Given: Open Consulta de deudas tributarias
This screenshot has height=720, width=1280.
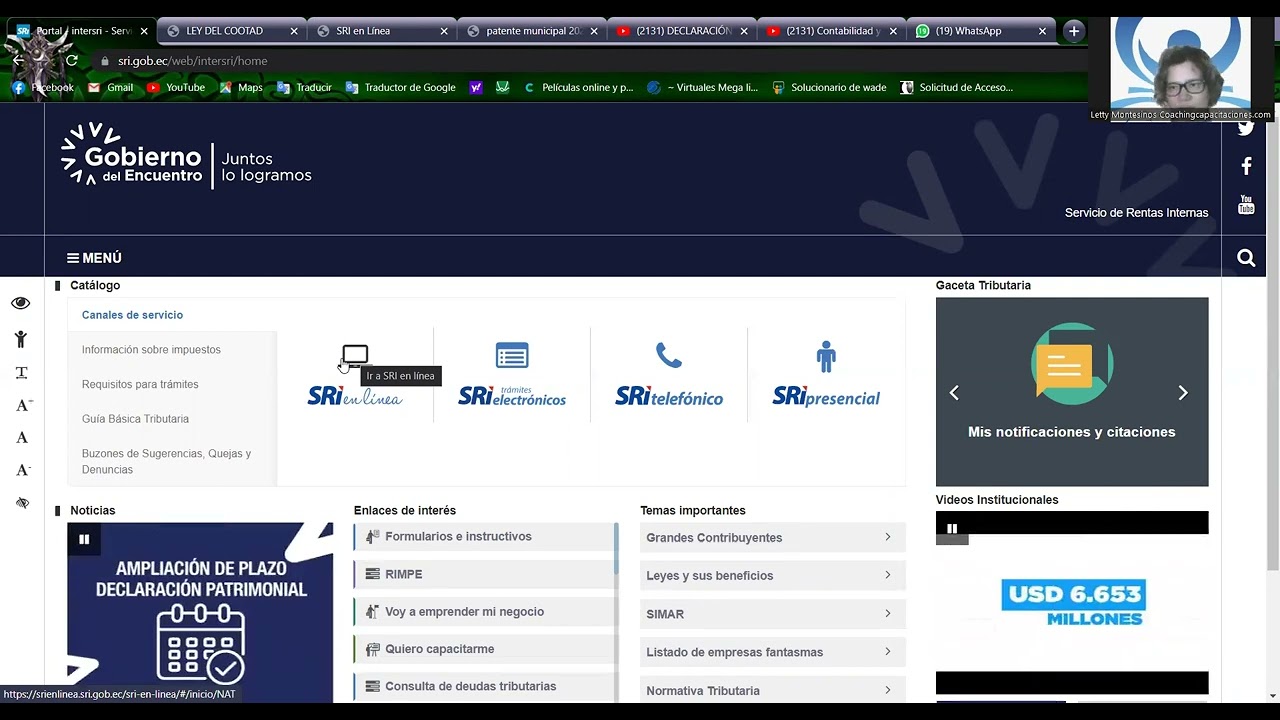Looking at the screenshot, I should 486,687.
